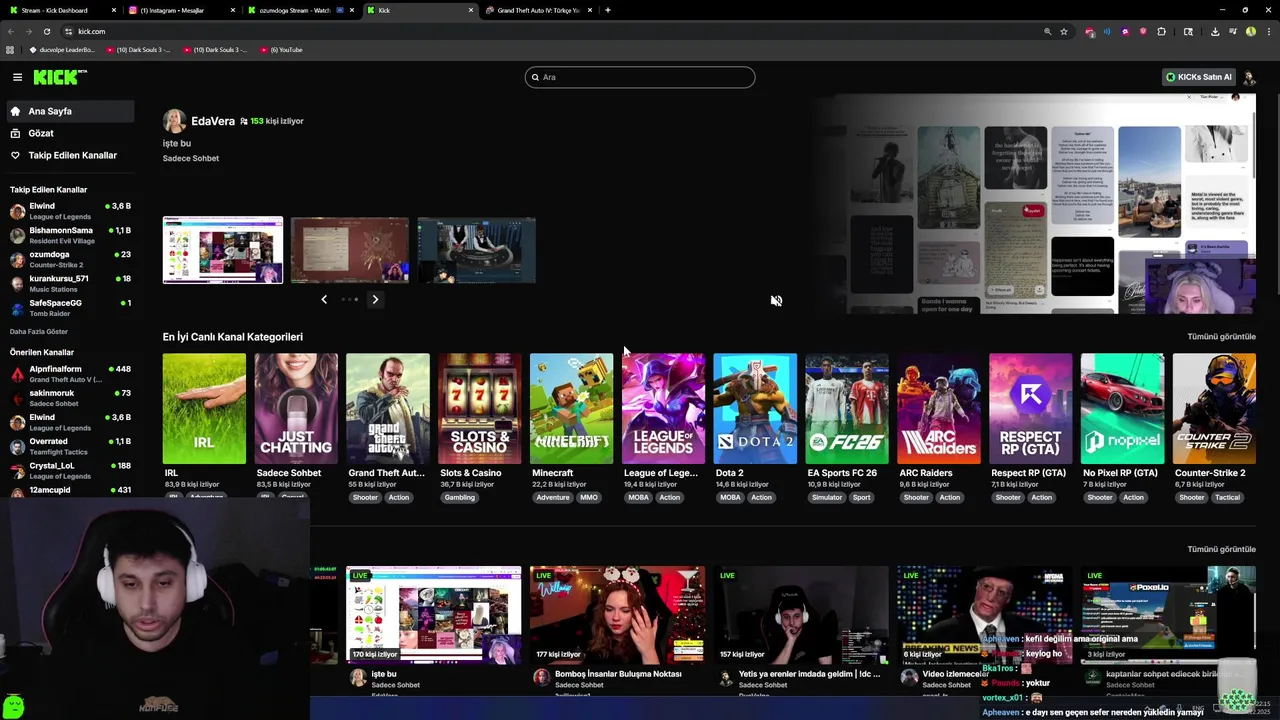The height and width of the screenshot is (720, 1280).
Task: Click the MMO tag under Minecraft
Action: click(x=588, y=497)
